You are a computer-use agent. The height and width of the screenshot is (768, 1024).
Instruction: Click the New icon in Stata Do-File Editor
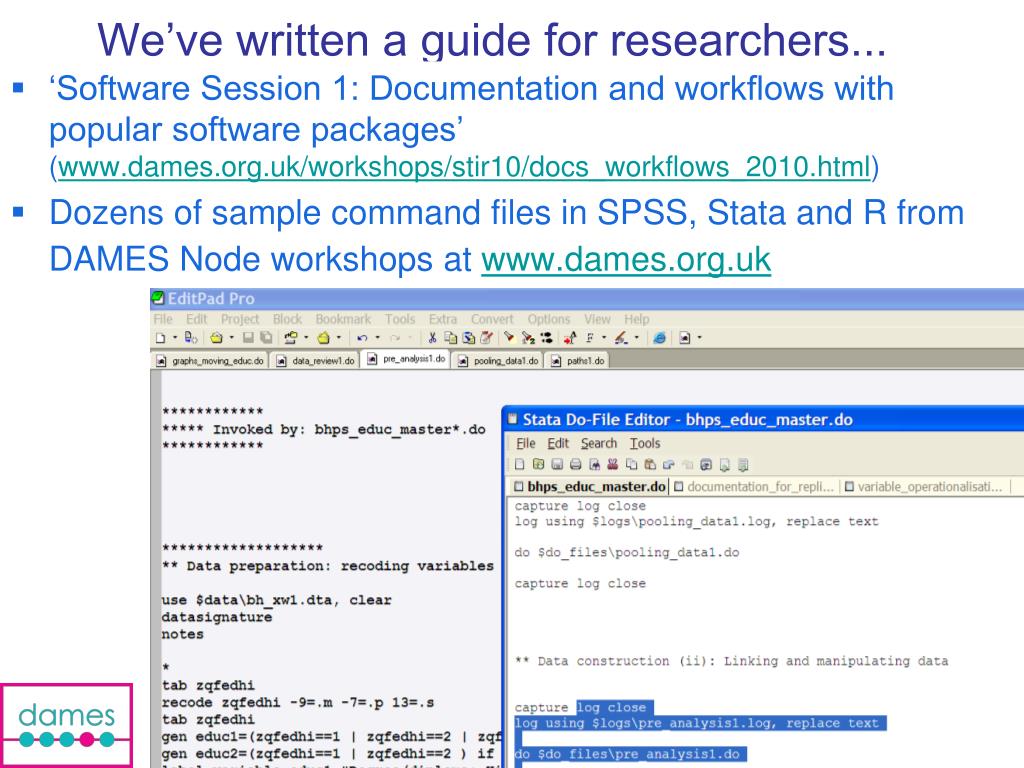point(520,464)
